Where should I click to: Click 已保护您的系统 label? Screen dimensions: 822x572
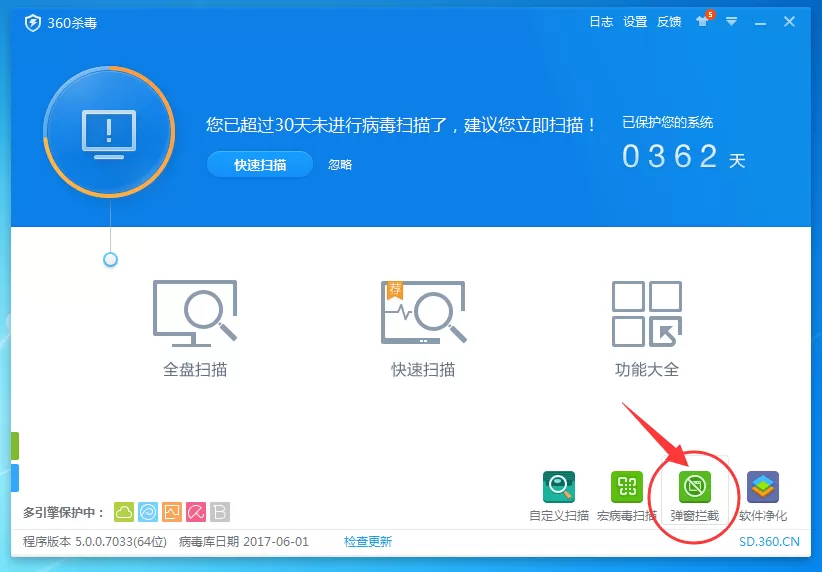[667, 123]
